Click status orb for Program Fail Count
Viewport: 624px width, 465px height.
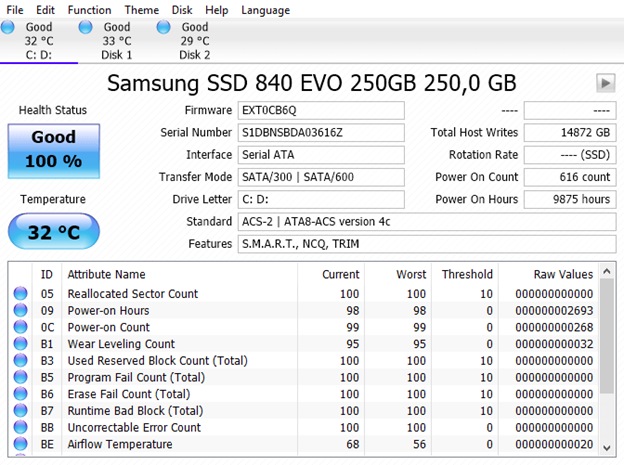pos(20,377)
